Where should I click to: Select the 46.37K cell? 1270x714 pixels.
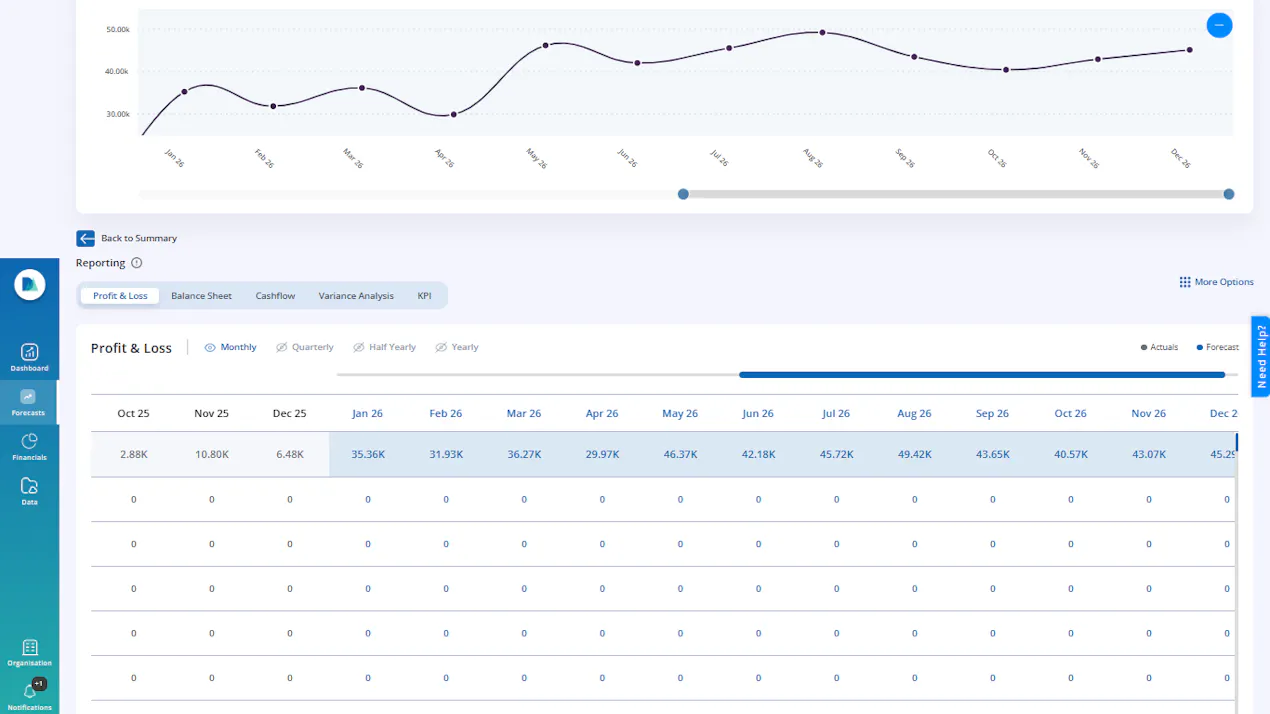click(x=680, y=454)
